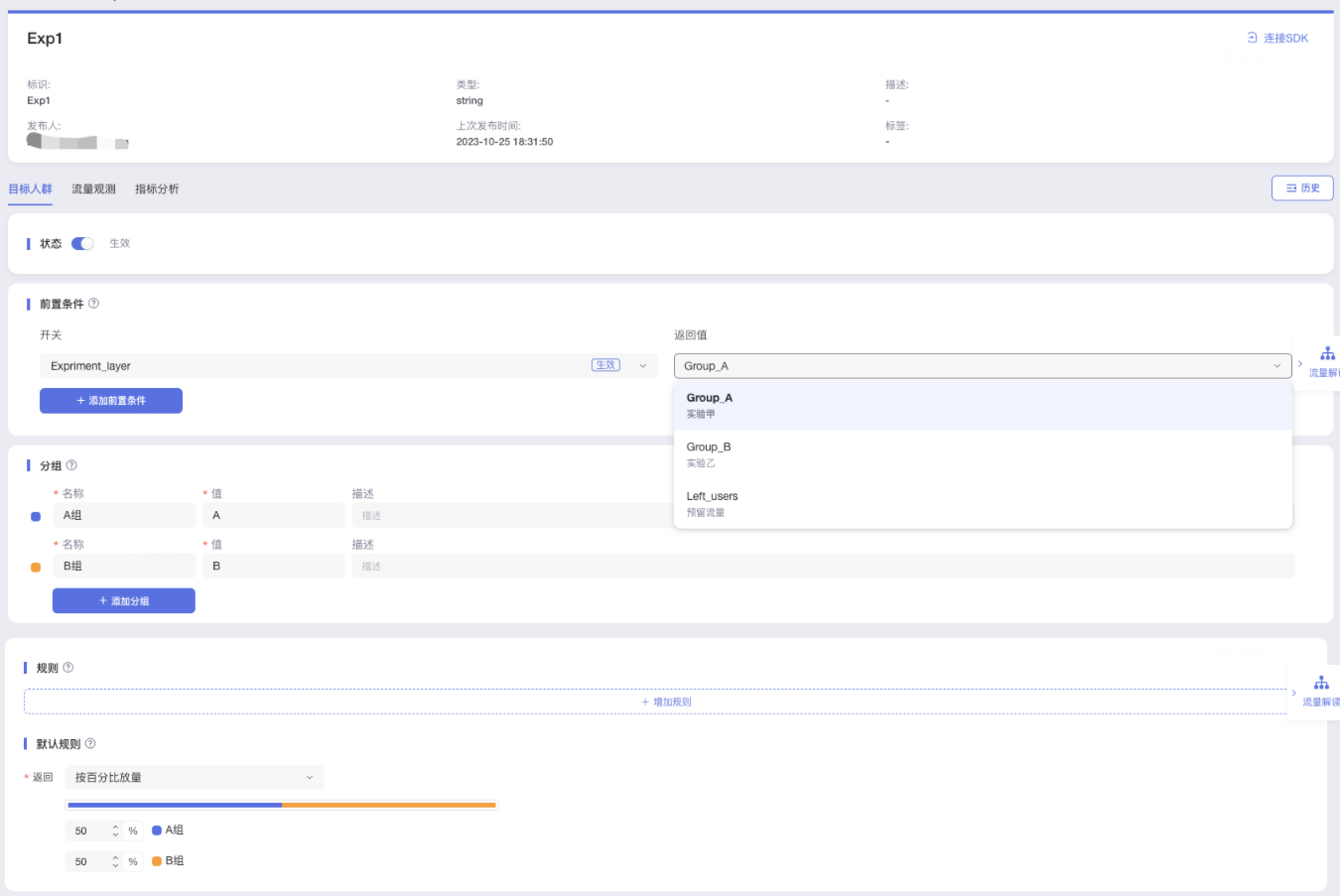The height and width of the screenshot is (896, 1340).
Task: Select Group_B 实验乙 option
Action: 983,454
